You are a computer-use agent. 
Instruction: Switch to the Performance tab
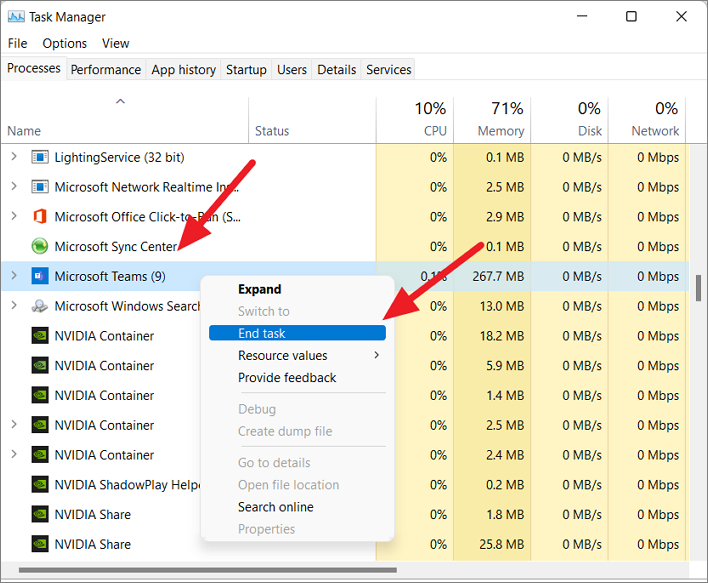[106, 70]
